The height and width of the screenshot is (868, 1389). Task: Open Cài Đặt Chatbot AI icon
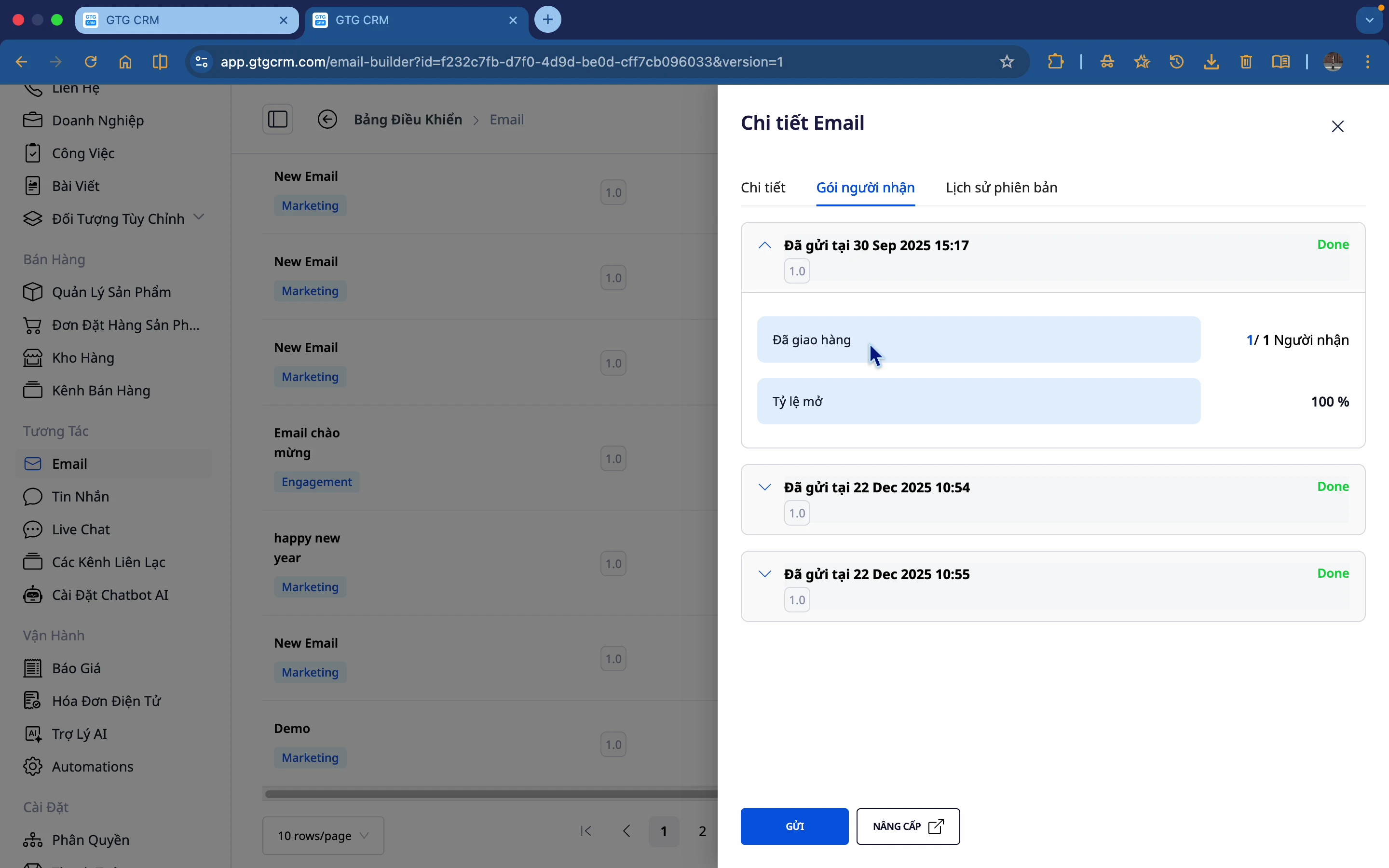(x=33, y=595)
